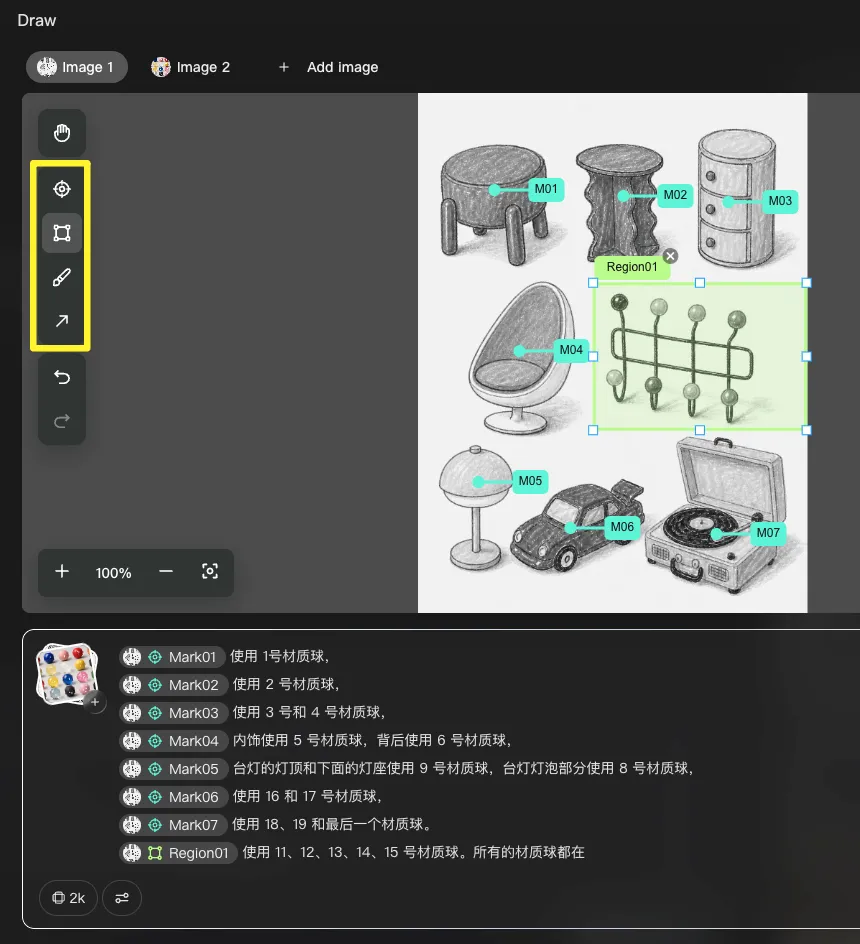The image size is (860, 944).
Task: Click text after Region01 about material balls
Action: [413, 852]
